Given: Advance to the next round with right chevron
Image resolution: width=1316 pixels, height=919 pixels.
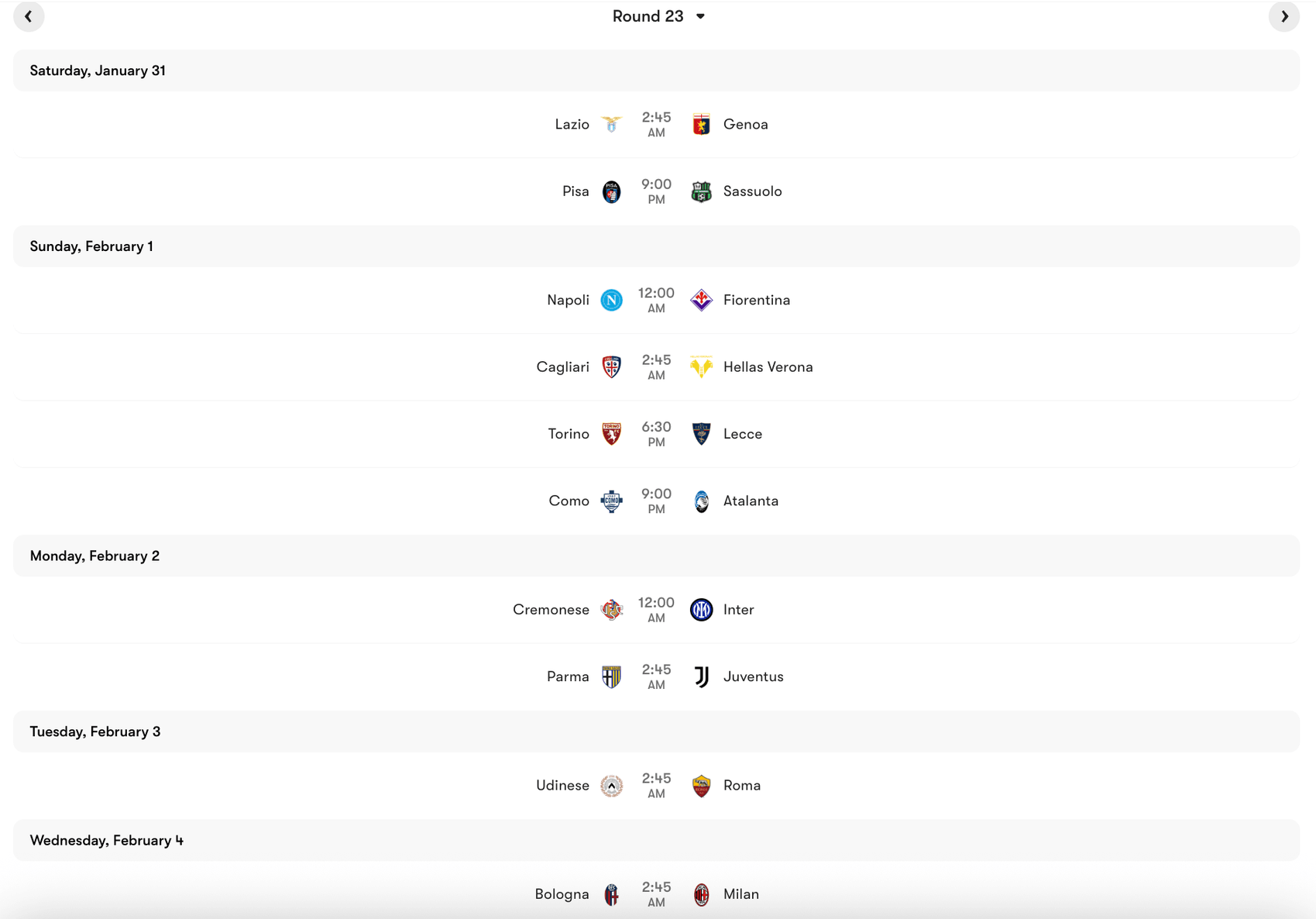Looking at the screenshot, I should coord(1286,15).
